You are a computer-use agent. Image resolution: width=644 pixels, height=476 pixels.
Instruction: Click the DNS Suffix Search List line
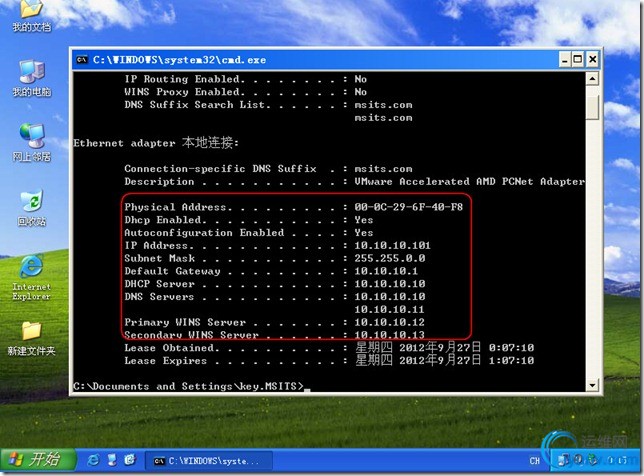(x=268, y=105)
